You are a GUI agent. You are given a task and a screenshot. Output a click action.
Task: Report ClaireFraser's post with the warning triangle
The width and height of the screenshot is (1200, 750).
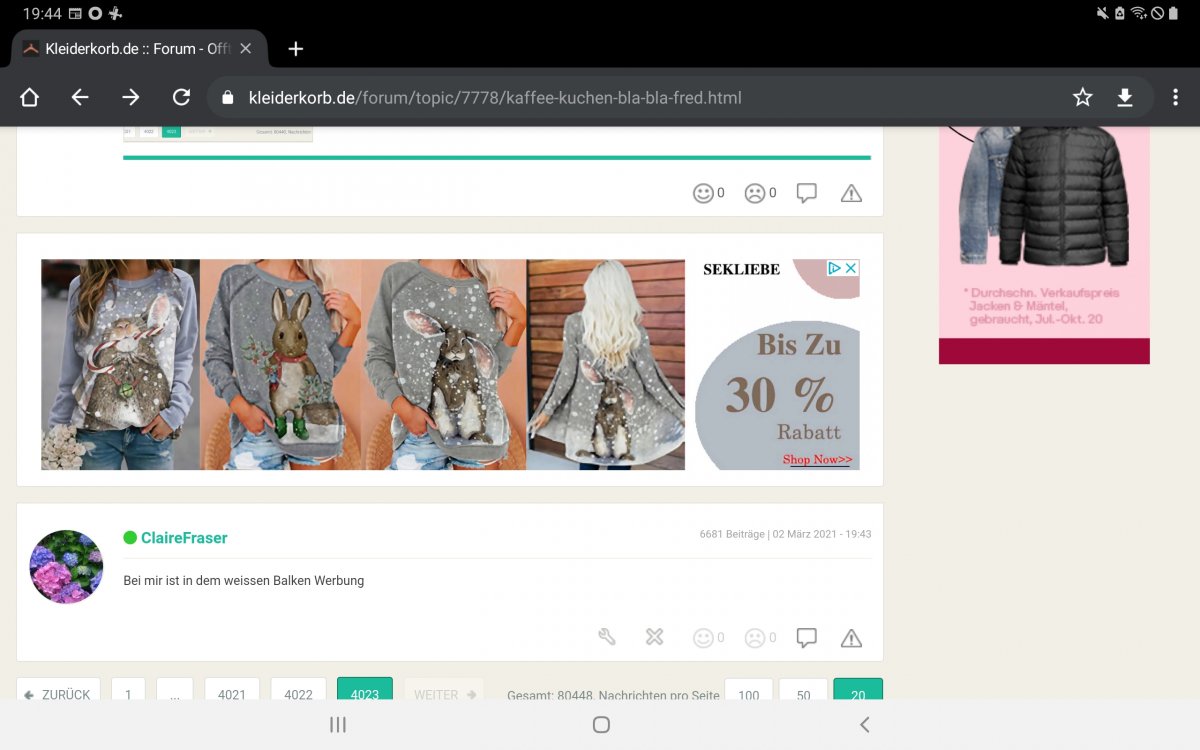coord(851,638)
